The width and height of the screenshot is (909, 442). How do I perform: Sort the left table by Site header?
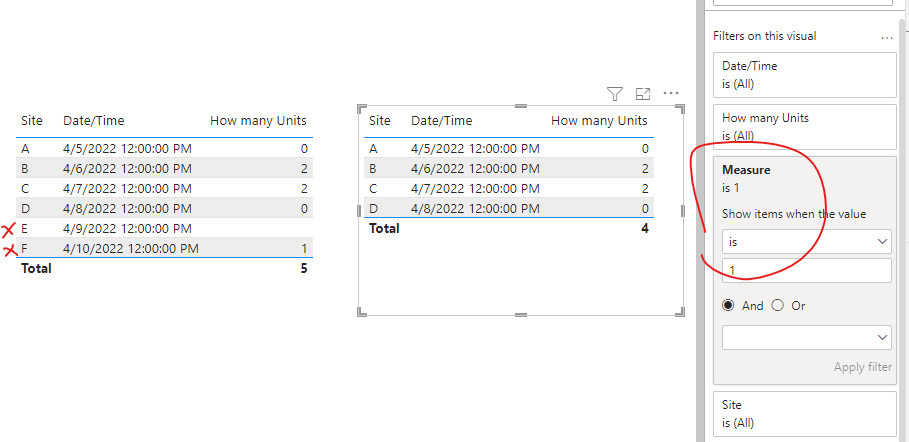click(x=32, y=121)
